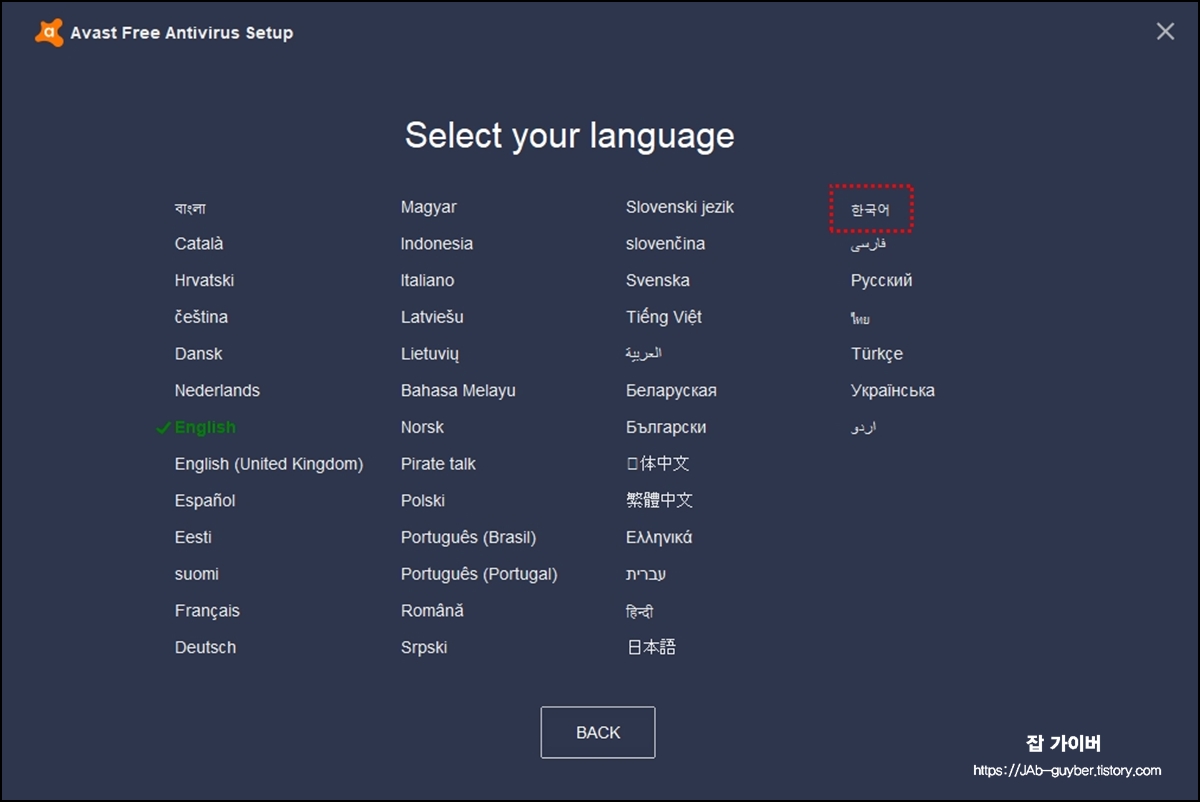Choose Pirate talk language
Screen dimensions: 1200x802
[438, 464]
